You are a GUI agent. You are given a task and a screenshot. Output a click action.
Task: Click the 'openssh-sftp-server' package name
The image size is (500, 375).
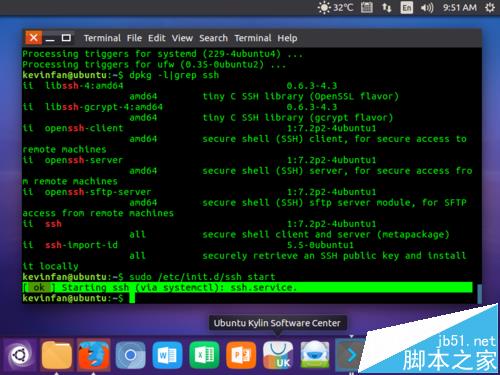coord(98,192)
